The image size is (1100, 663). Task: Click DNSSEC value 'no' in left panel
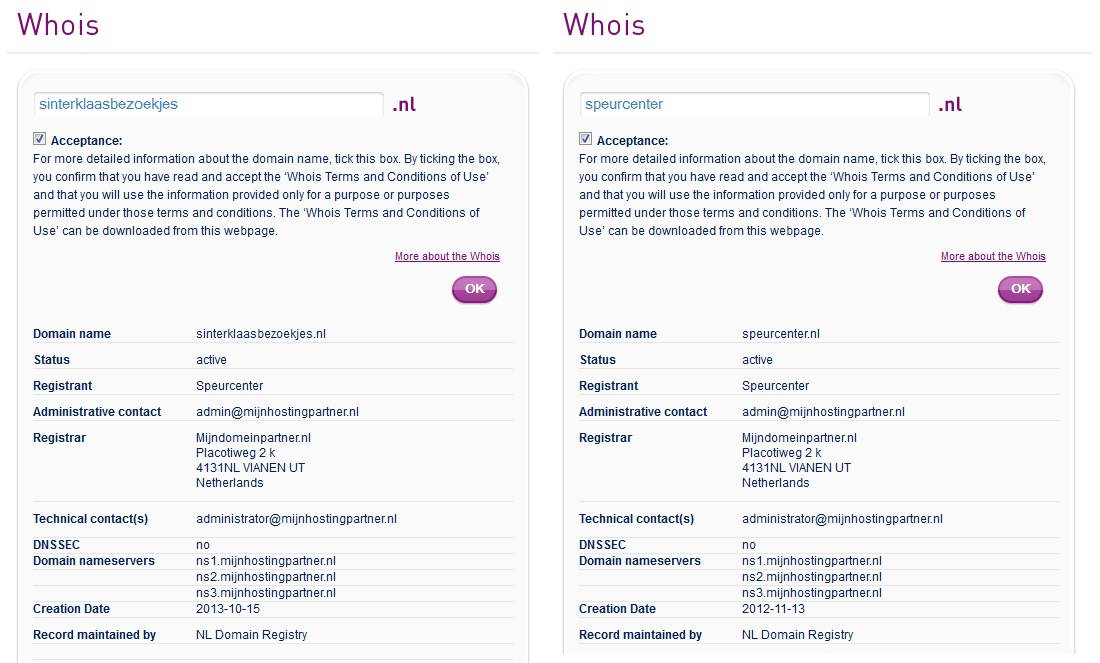pyautogui.click(x=203, y=545)
